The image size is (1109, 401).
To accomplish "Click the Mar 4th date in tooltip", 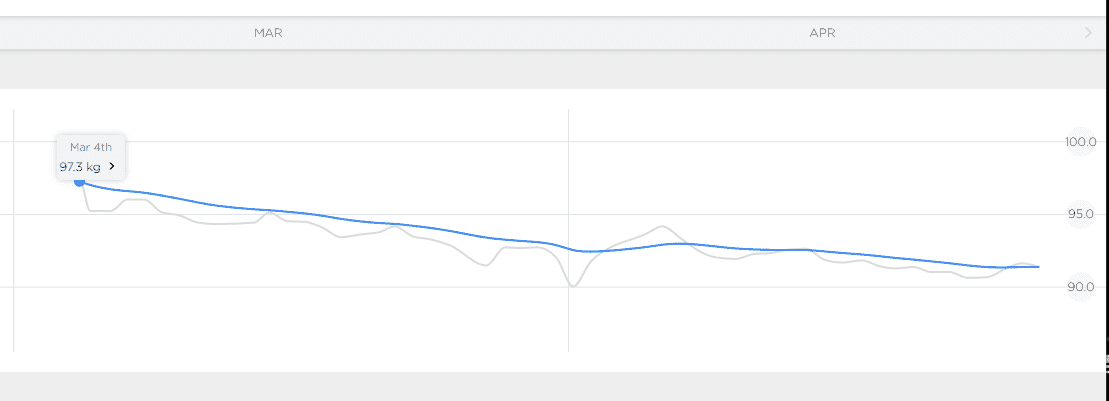I will (91, 147).
